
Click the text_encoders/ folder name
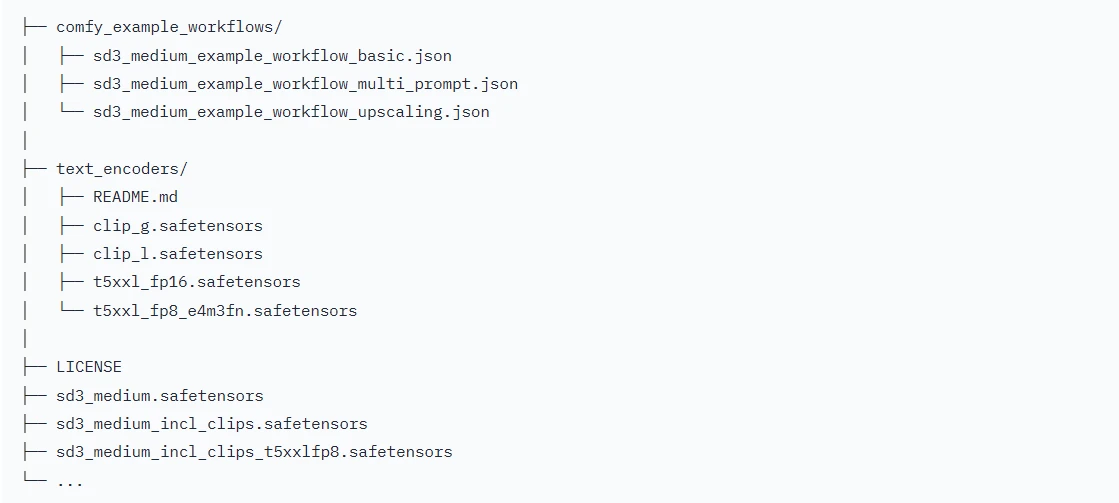pyautogui.click(x=122, y=169)
